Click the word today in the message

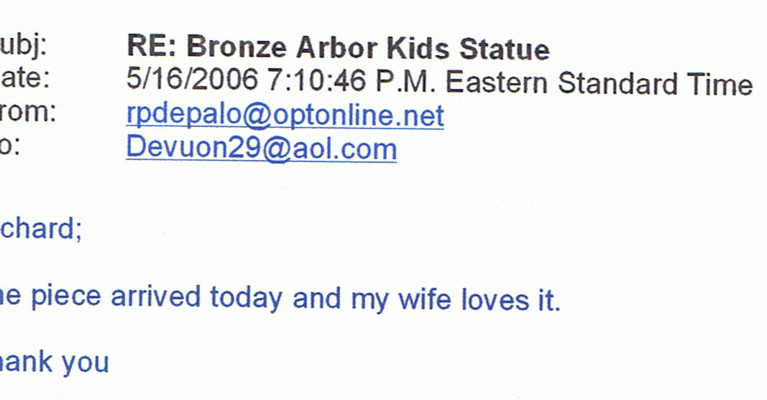(x=247, y=298)
